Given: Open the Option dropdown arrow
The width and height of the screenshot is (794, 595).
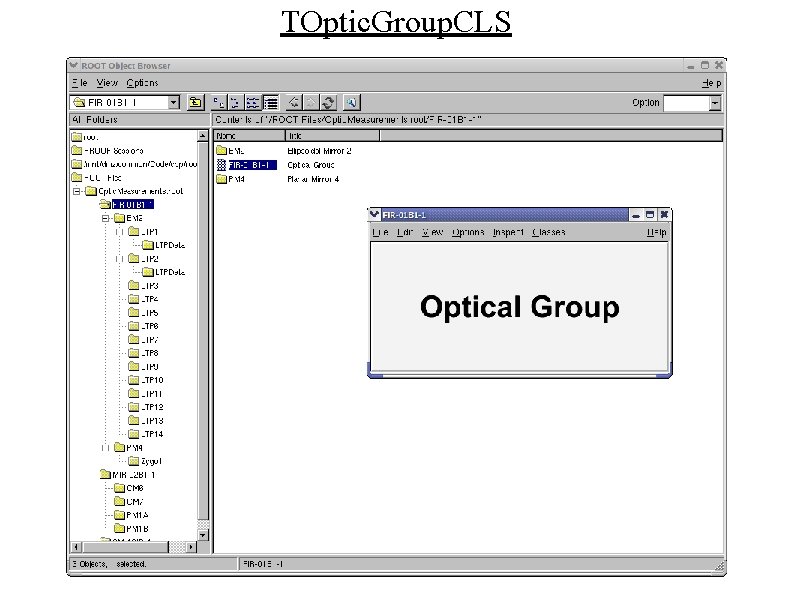Looking at the screenshot, I should coord(714,103).
